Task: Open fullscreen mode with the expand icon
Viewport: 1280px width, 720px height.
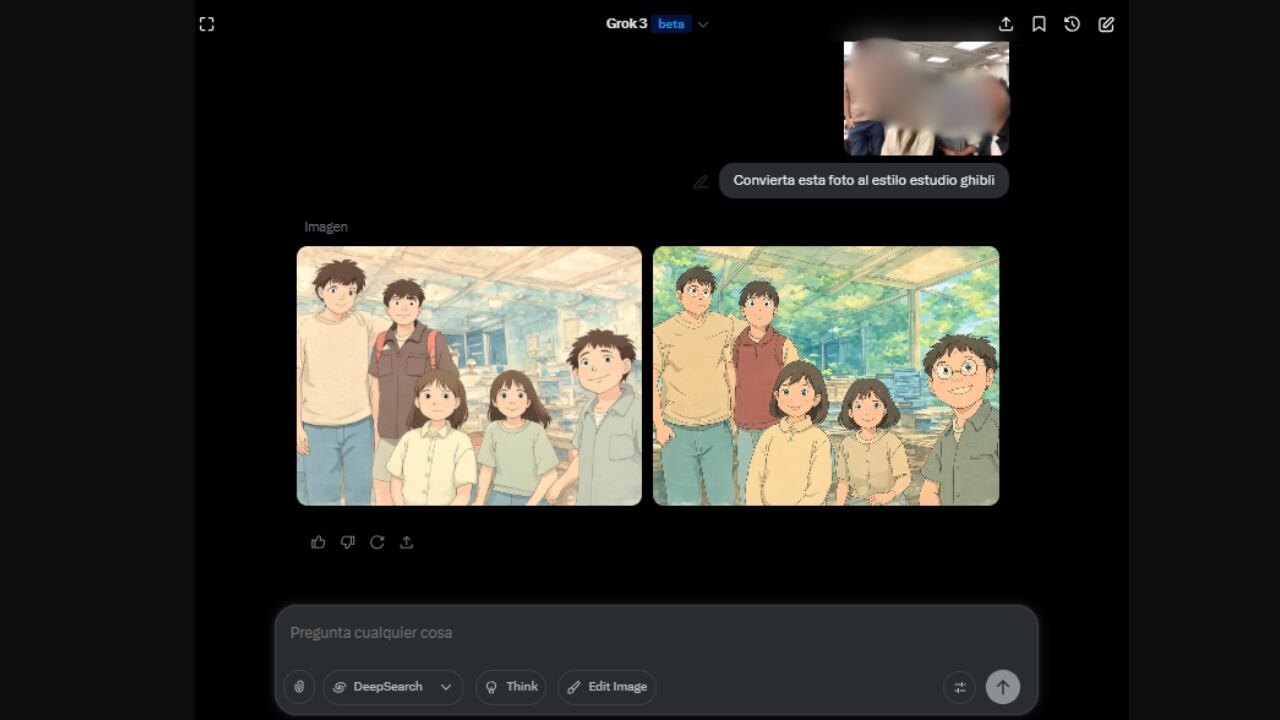Action: coord(207,23)
